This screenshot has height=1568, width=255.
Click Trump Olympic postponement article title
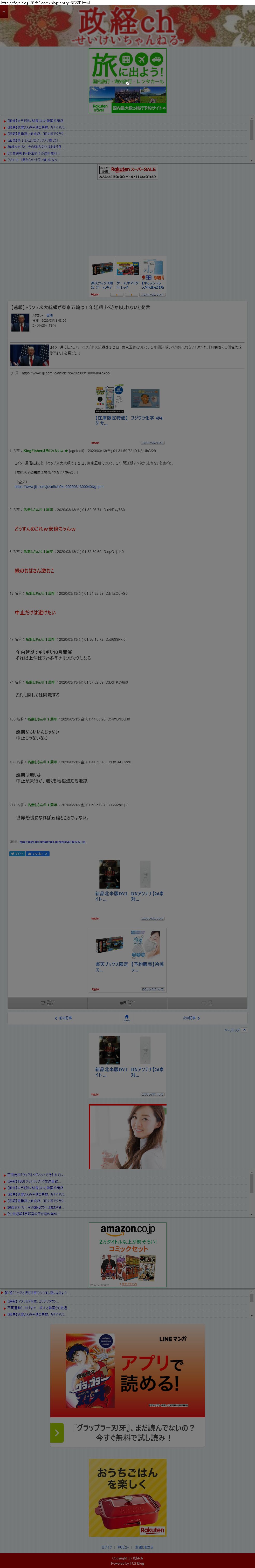[80, 307]
